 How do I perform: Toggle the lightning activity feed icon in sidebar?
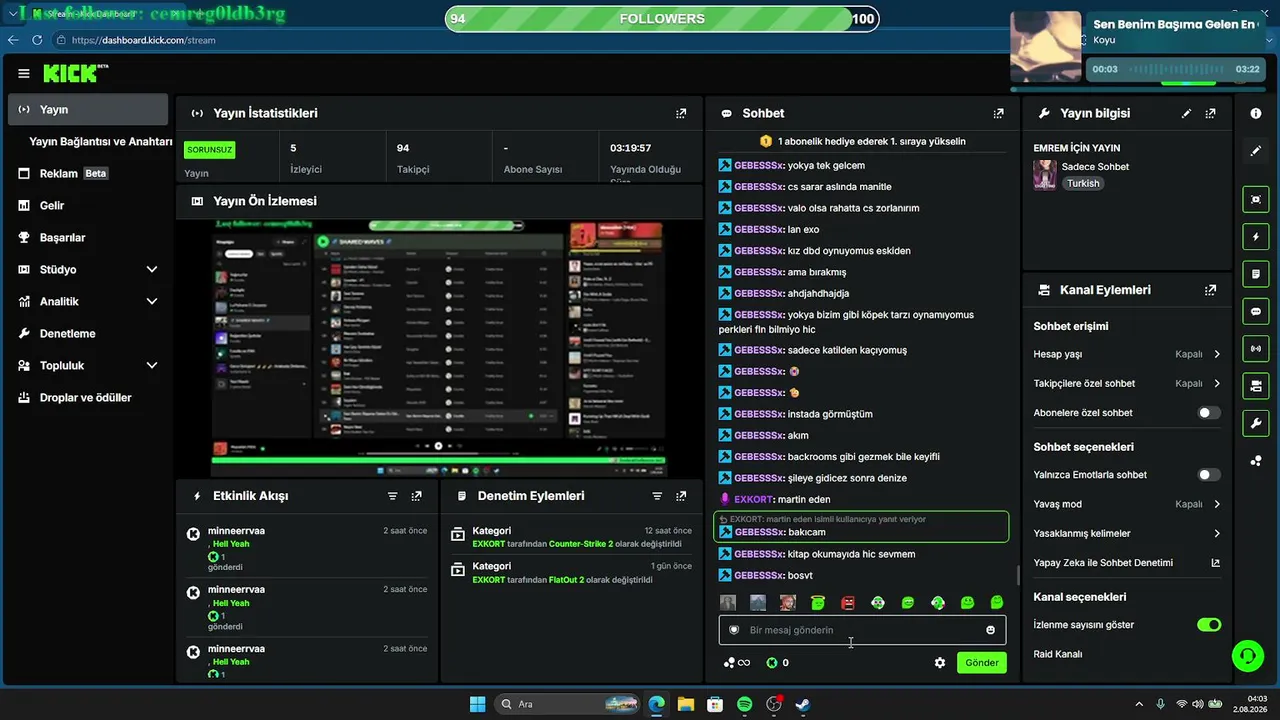click(x=1256, y=237)
